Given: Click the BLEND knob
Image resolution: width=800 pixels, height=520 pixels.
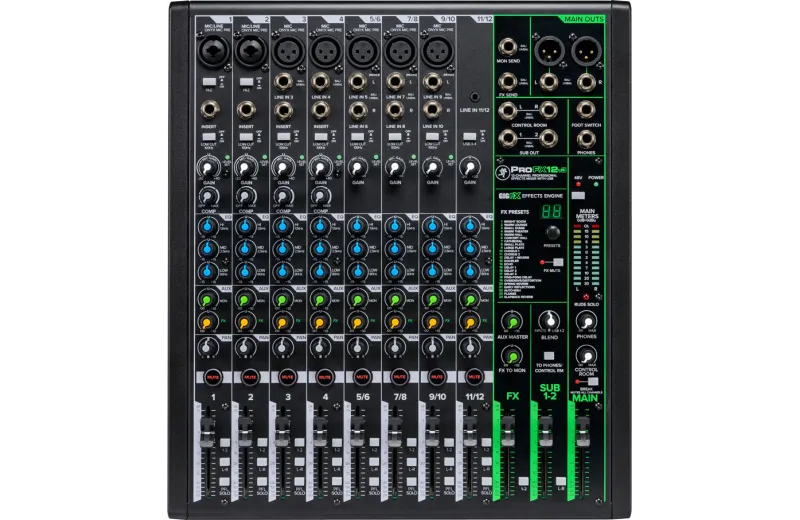Looking at the screenshot, I should pos(549,321).
